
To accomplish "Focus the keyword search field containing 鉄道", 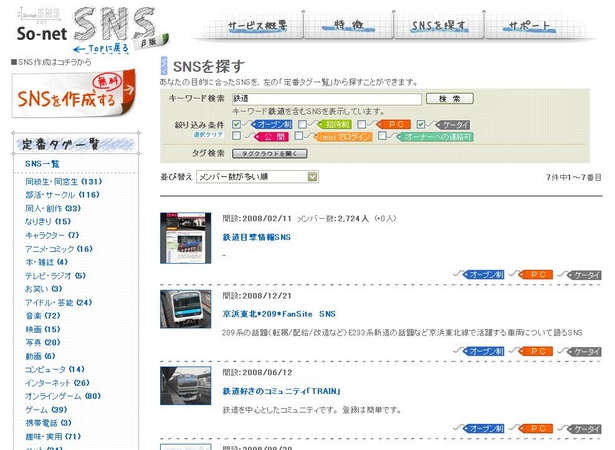I will (325, 99).
